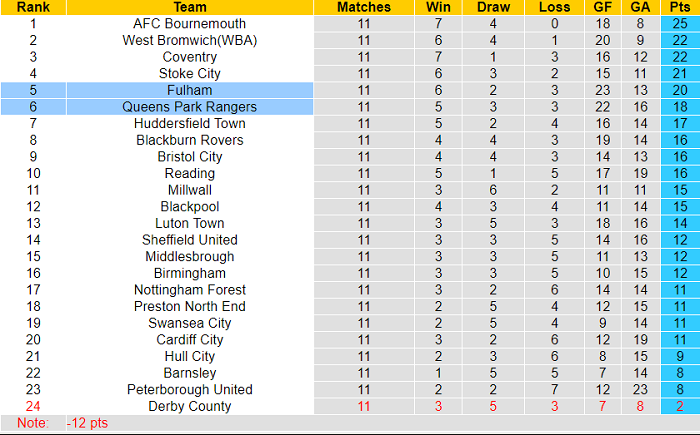Click the Nottingham Forest team name
Screen dimensions: 700x435
tap(189, 290)
